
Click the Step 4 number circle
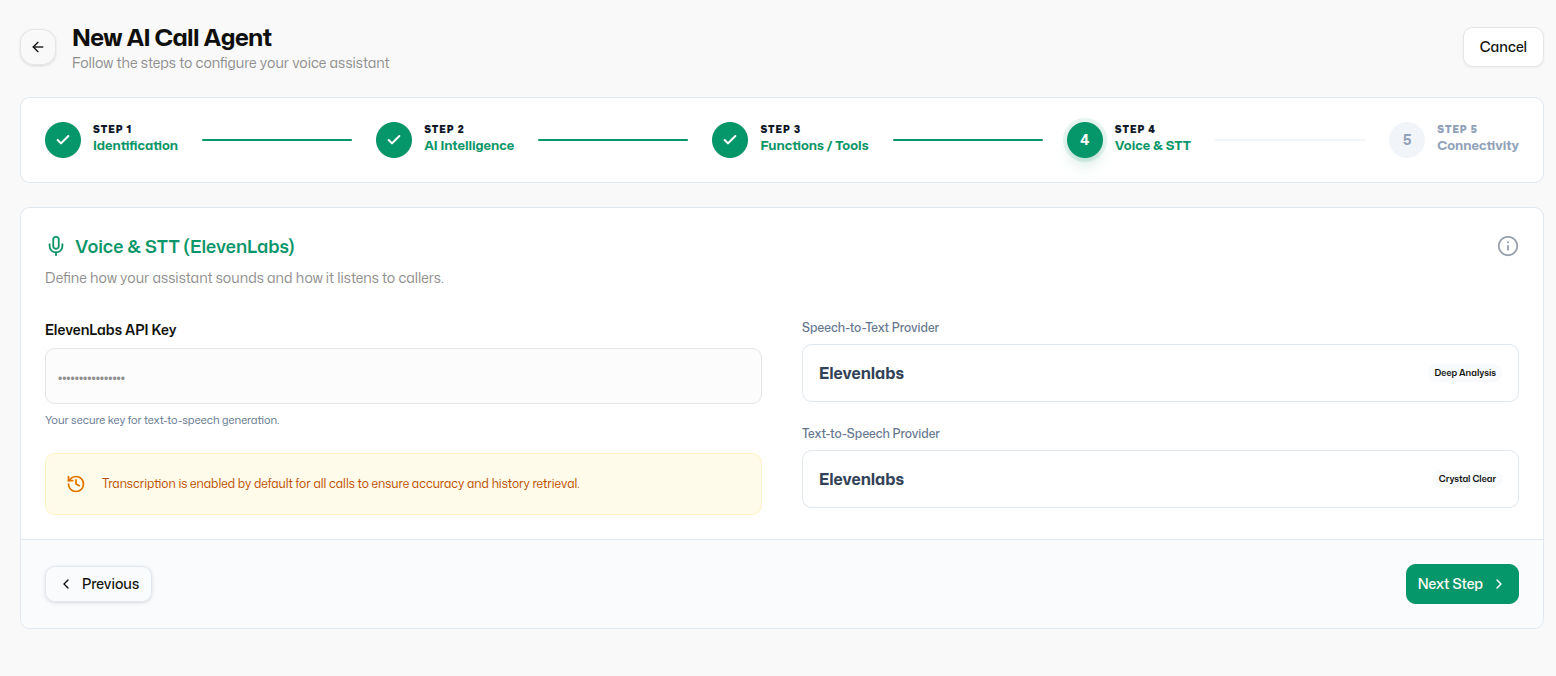coord(1085,140)
